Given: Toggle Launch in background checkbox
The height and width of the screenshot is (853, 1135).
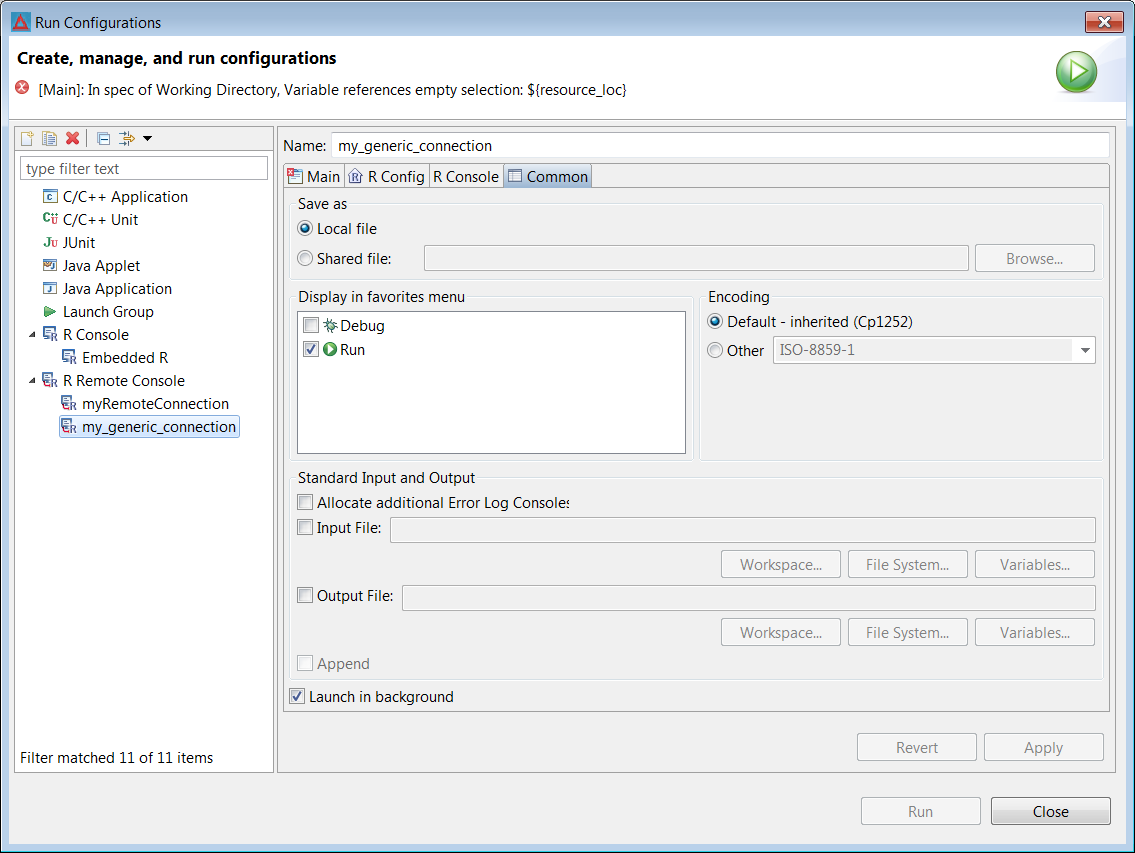Looking at the screenshot, I should tap(298, 697).
